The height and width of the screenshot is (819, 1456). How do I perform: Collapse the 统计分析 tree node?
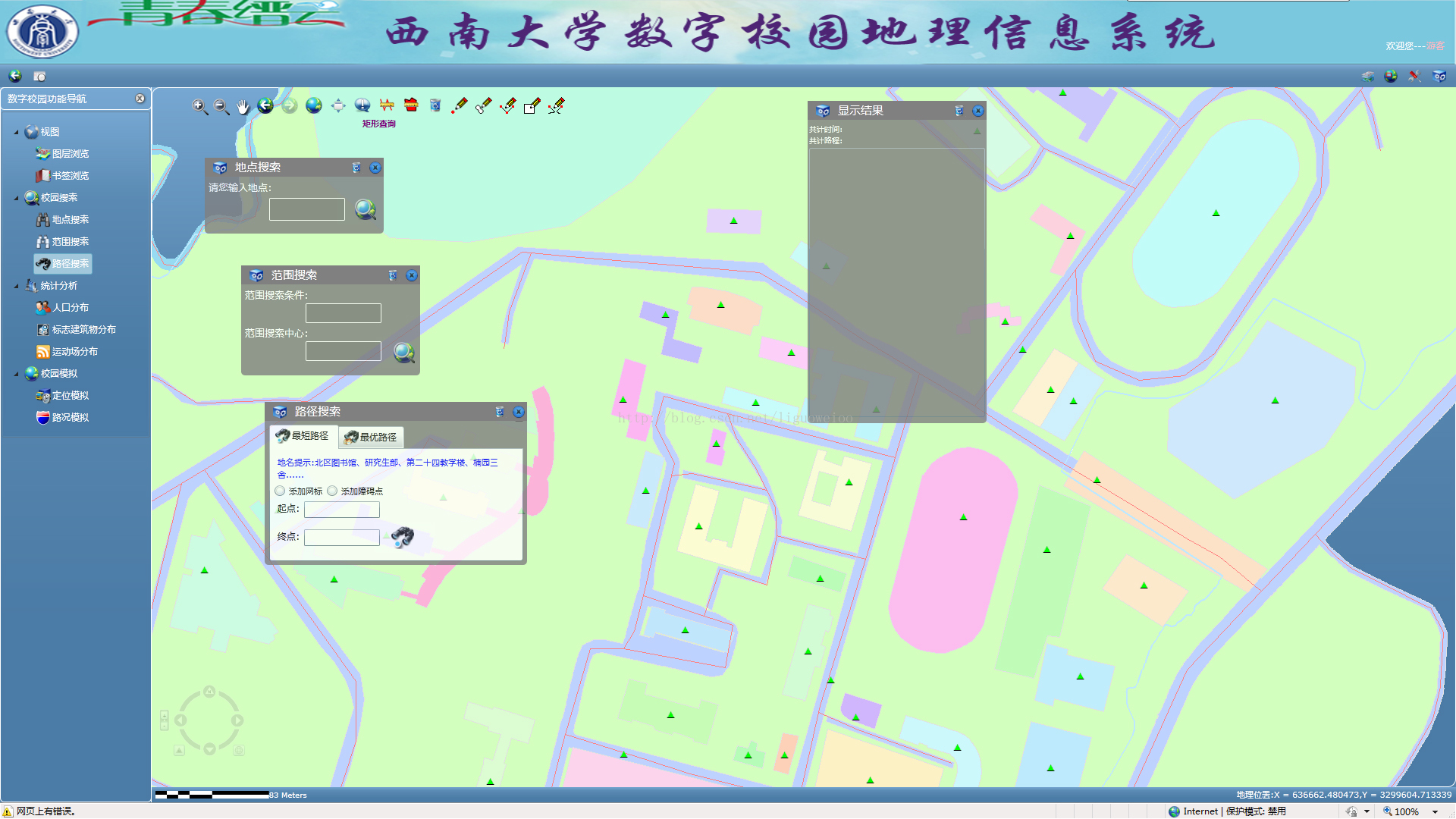click(17, 286)
